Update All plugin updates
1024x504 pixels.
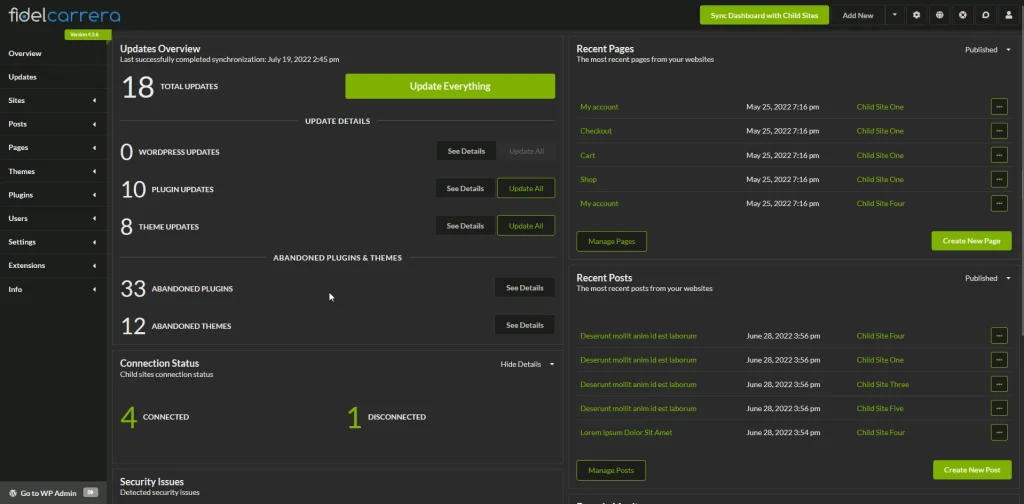(x=526, y=189)
